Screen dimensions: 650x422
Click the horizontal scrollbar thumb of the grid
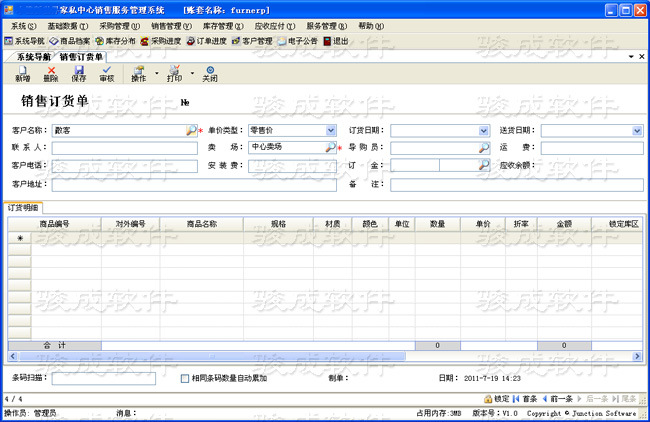pyautogui.click(x=213, y=356)
